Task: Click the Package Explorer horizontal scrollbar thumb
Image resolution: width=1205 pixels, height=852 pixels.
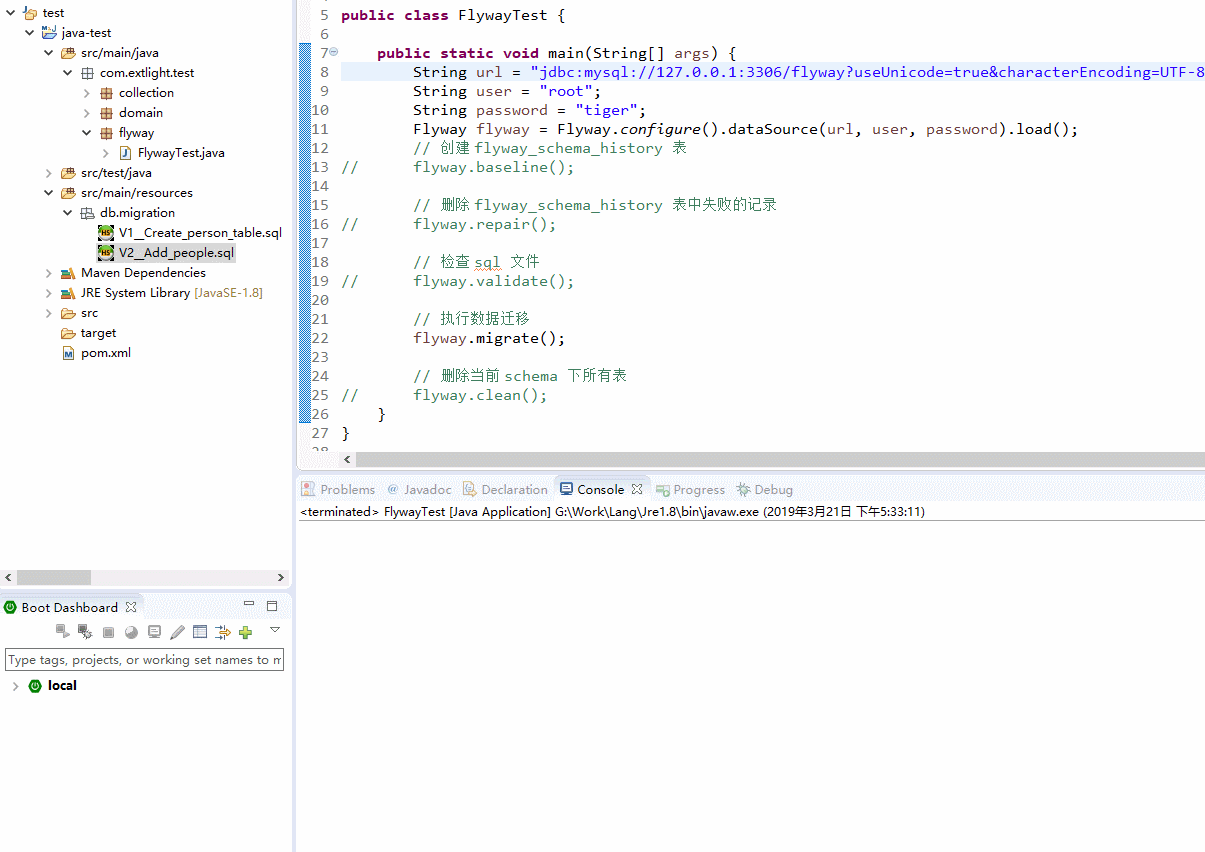Action: (x=54, y=578)
